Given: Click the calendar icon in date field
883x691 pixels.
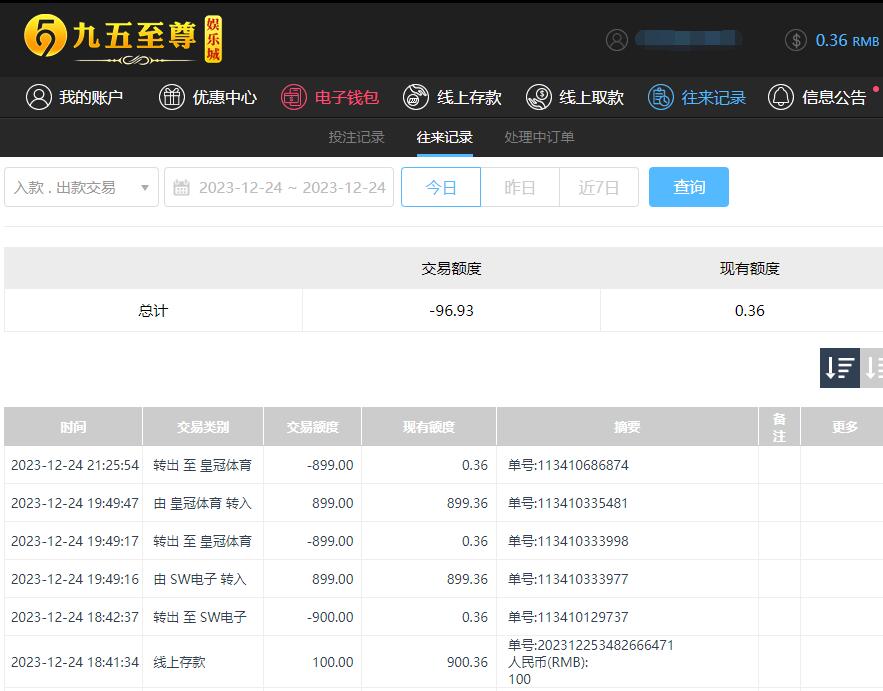Looking at the screenshot, I should tap(181, 187).
